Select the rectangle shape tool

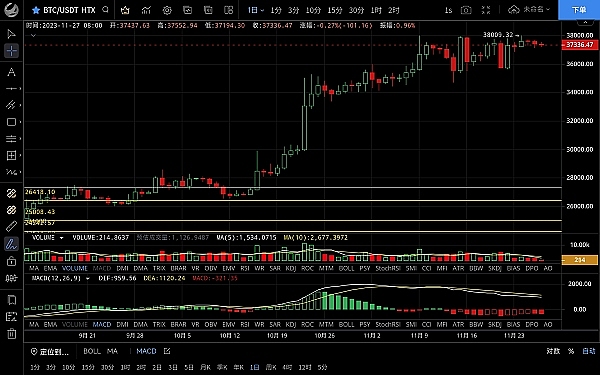[x=11, y=122]
